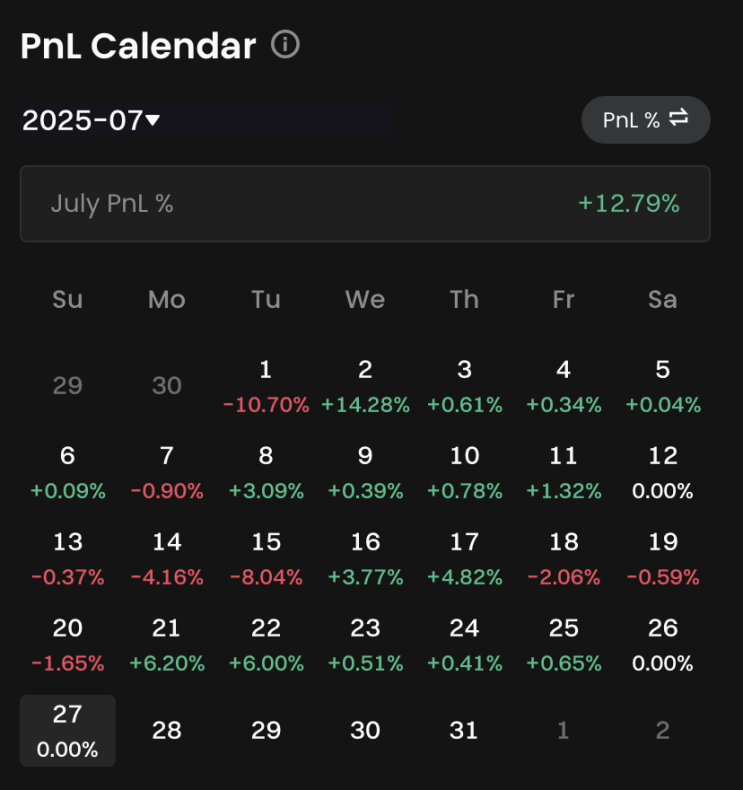Screen dimensions: 743x790
Task: Click the info icon beside PnL Calendar
Action: coord(285,45)
